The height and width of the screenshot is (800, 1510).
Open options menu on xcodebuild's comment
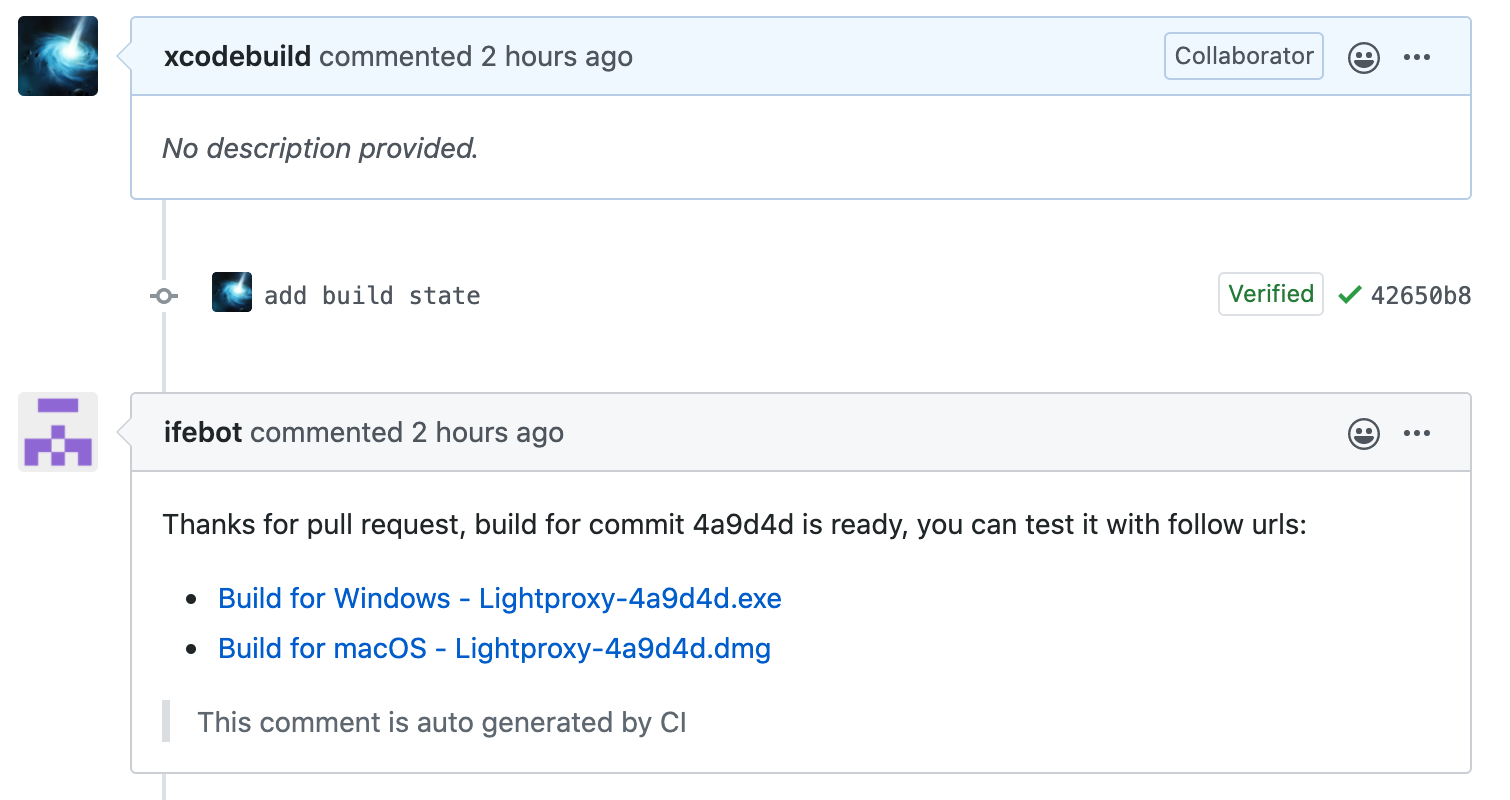click(1417, 57)
